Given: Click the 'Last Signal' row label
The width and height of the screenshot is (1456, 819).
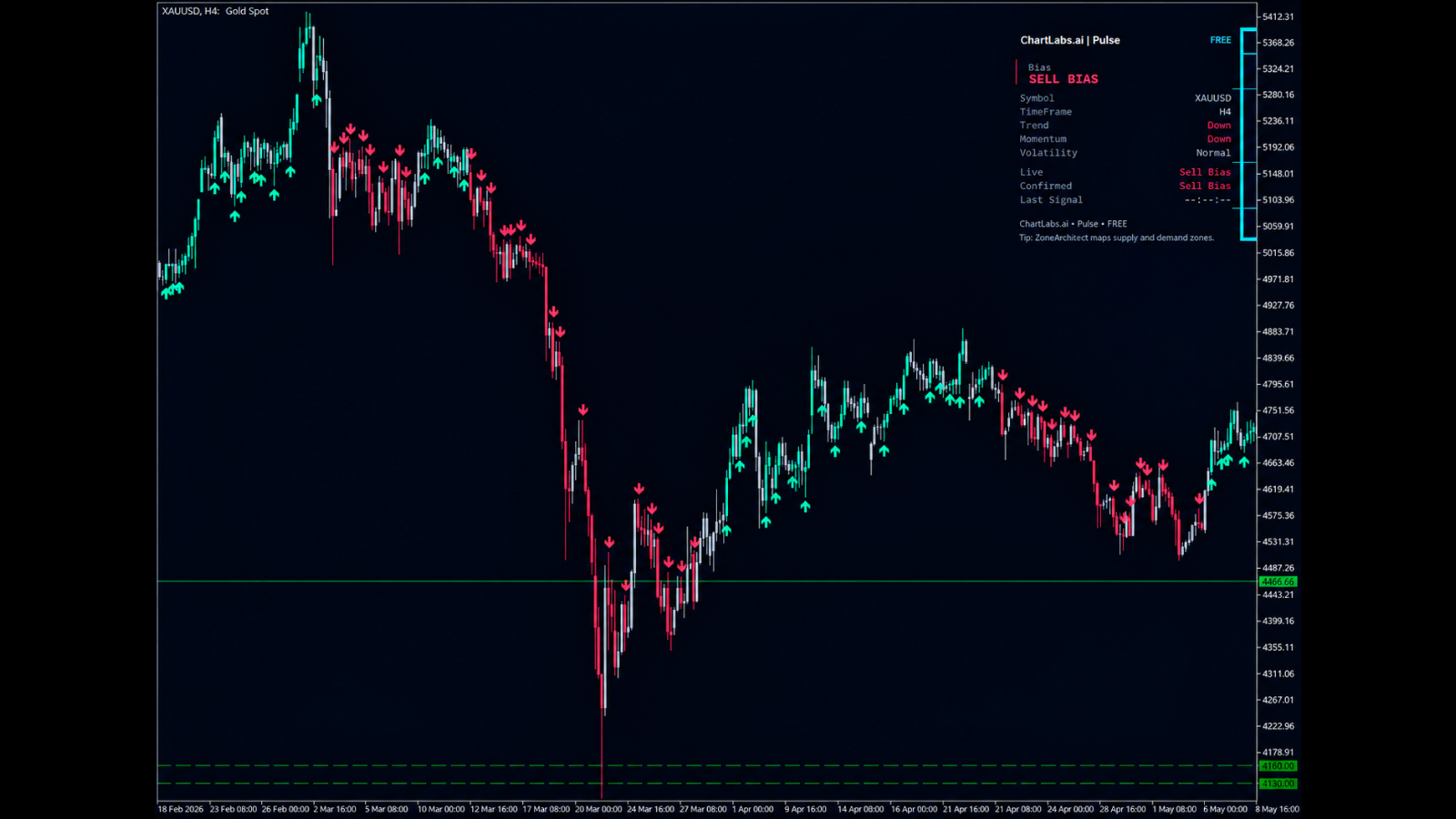Looking at the screenshot, I should pyautogui.click(x=1051, y=200).
